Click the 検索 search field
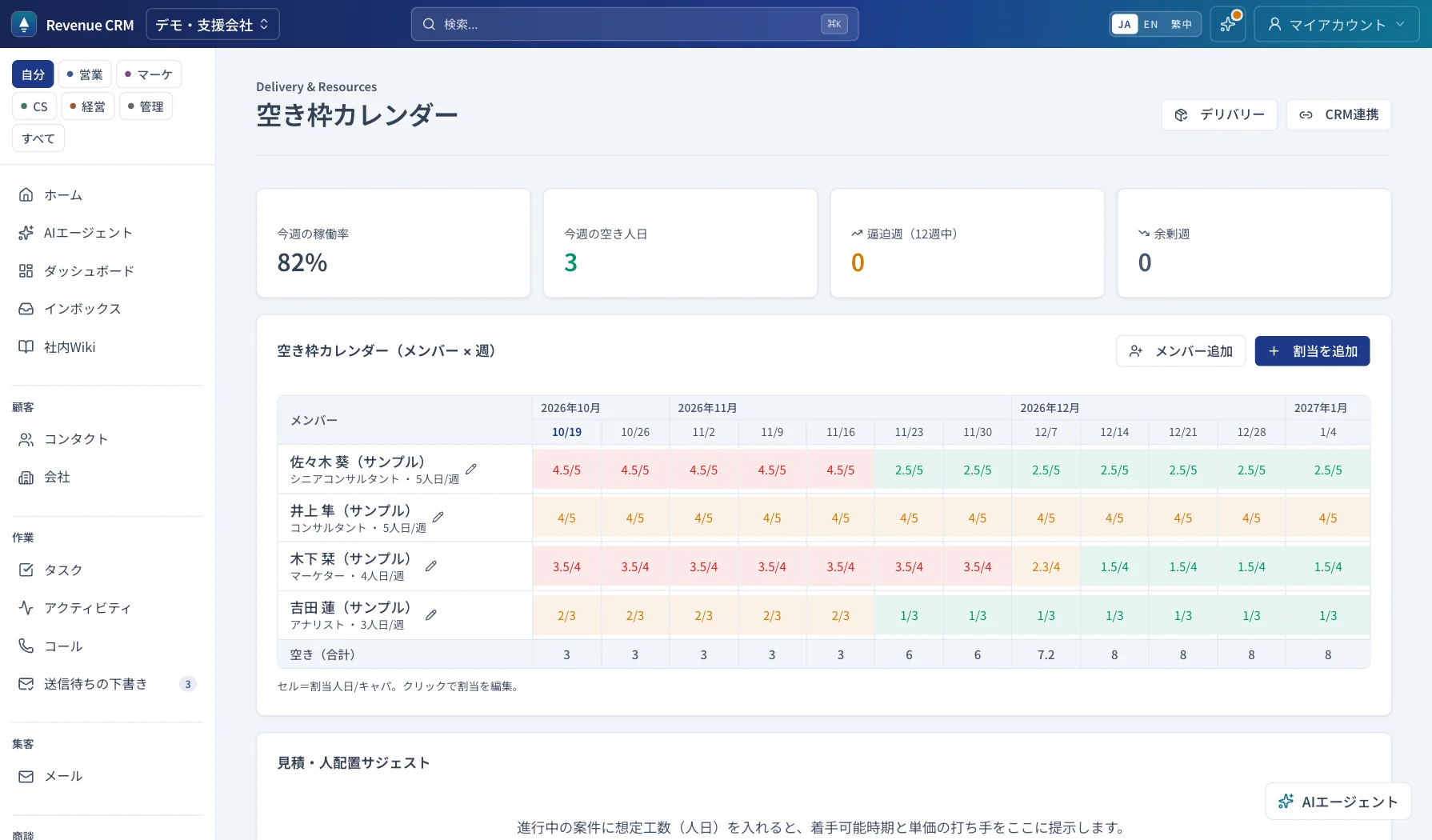The image size is (1432, 840). click(634, 24)
